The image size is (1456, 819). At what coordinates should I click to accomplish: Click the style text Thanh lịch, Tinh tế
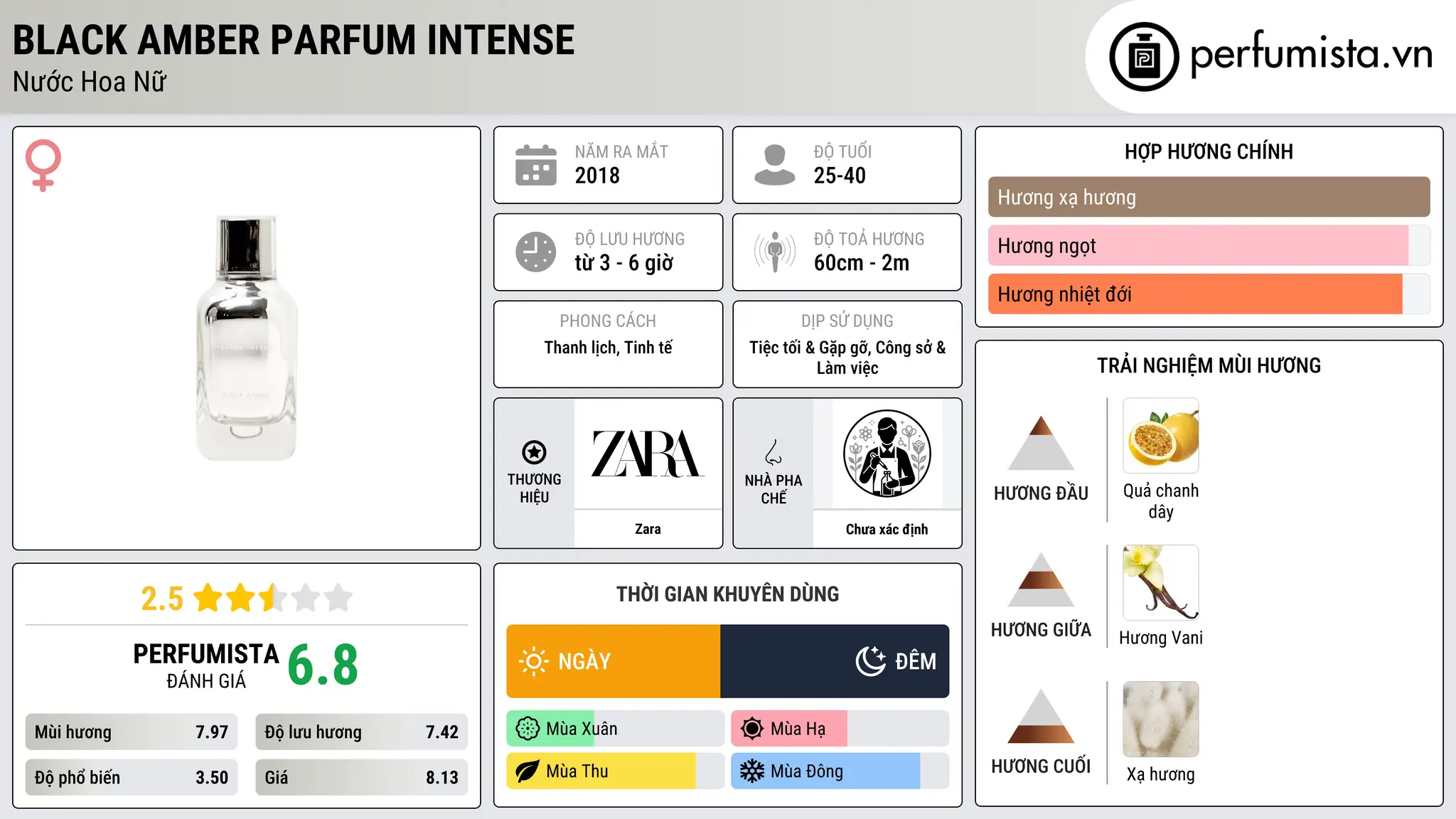pyautogui.click(x=608, y=348)
